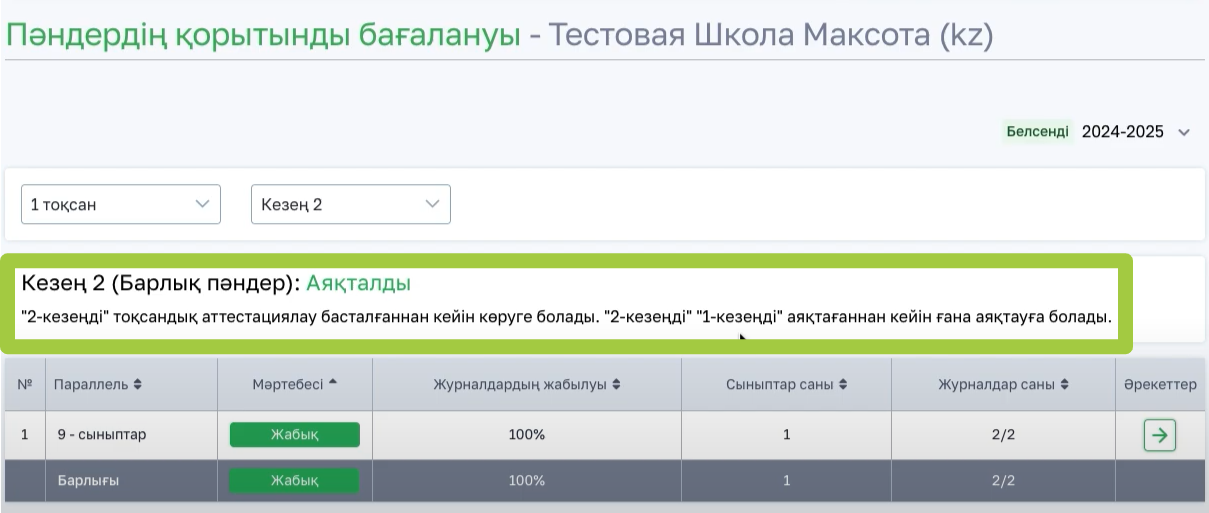Click Жабық status badge in 9 - сыныптар row
The width and height of the screenshot is (1209, 513).
click(x=294, y=435)
